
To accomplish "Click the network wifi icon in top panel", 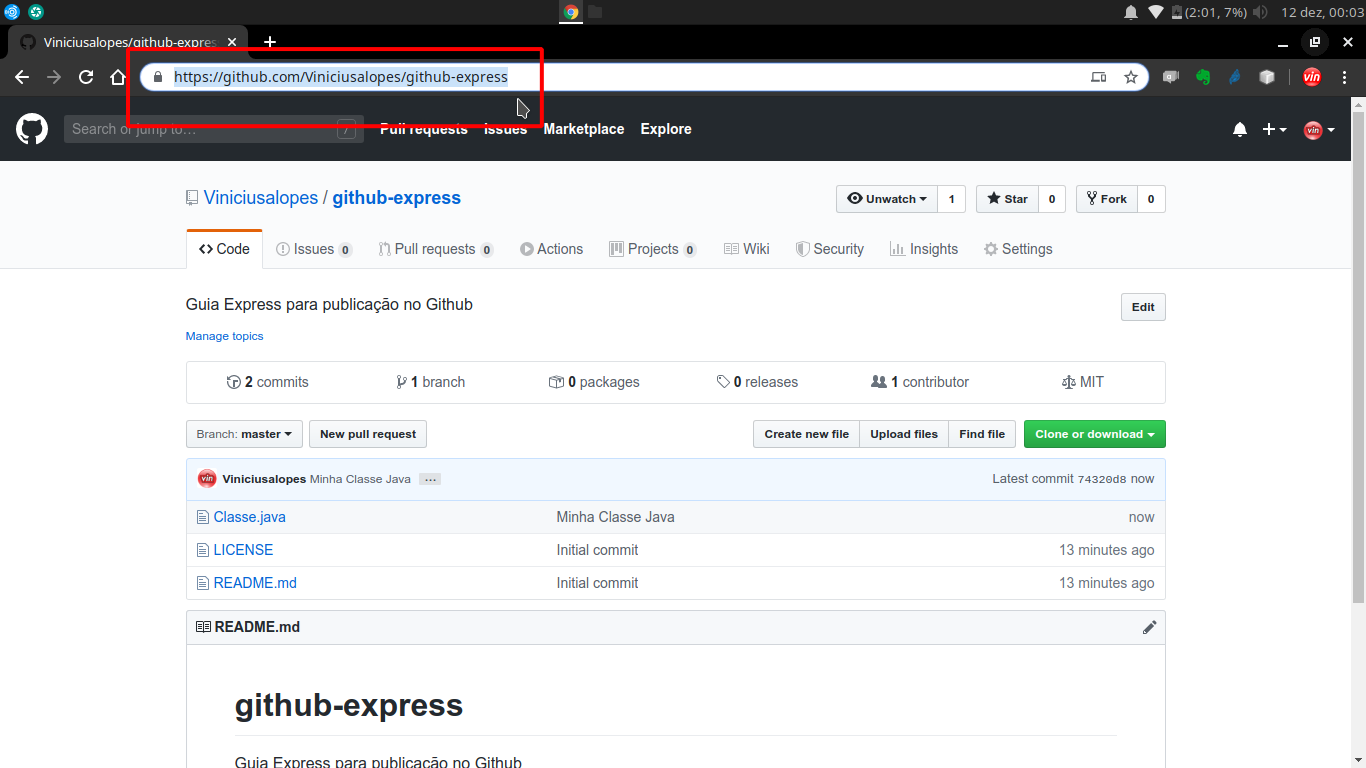I will [1156, 12].
